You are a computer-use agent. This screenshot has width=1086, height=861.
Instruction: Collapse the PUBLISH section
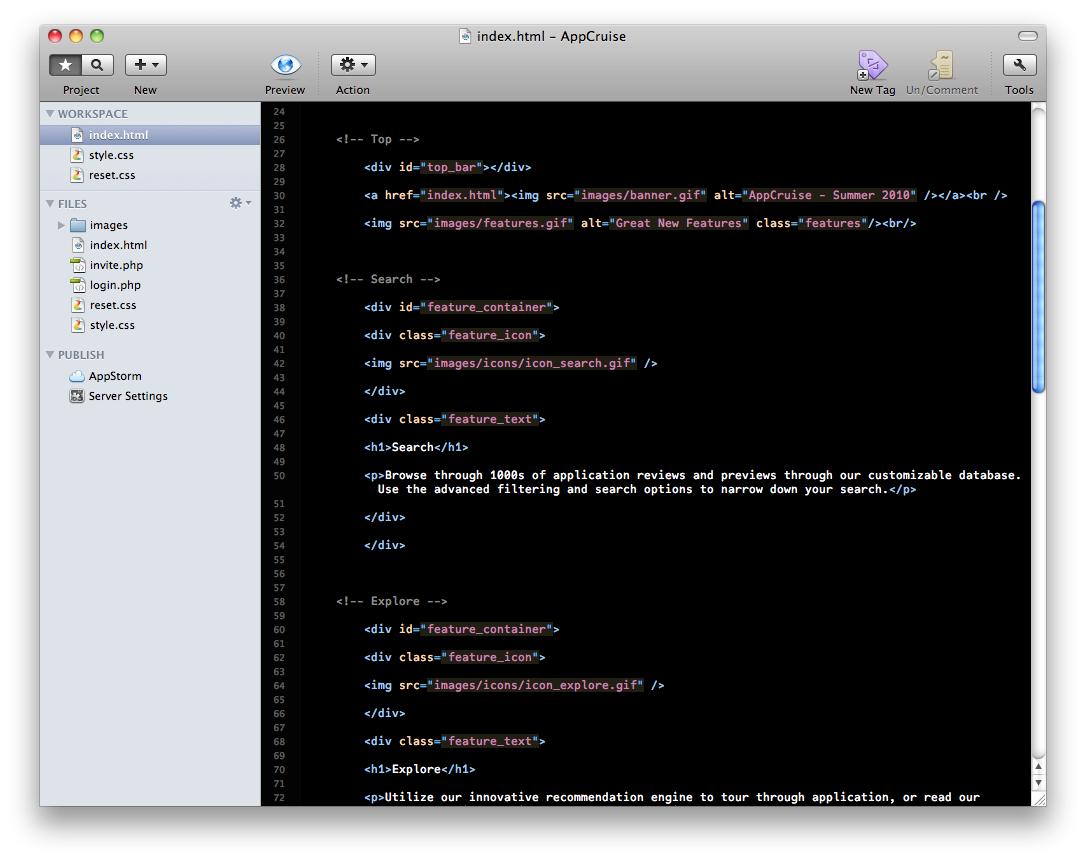(50, 355)
